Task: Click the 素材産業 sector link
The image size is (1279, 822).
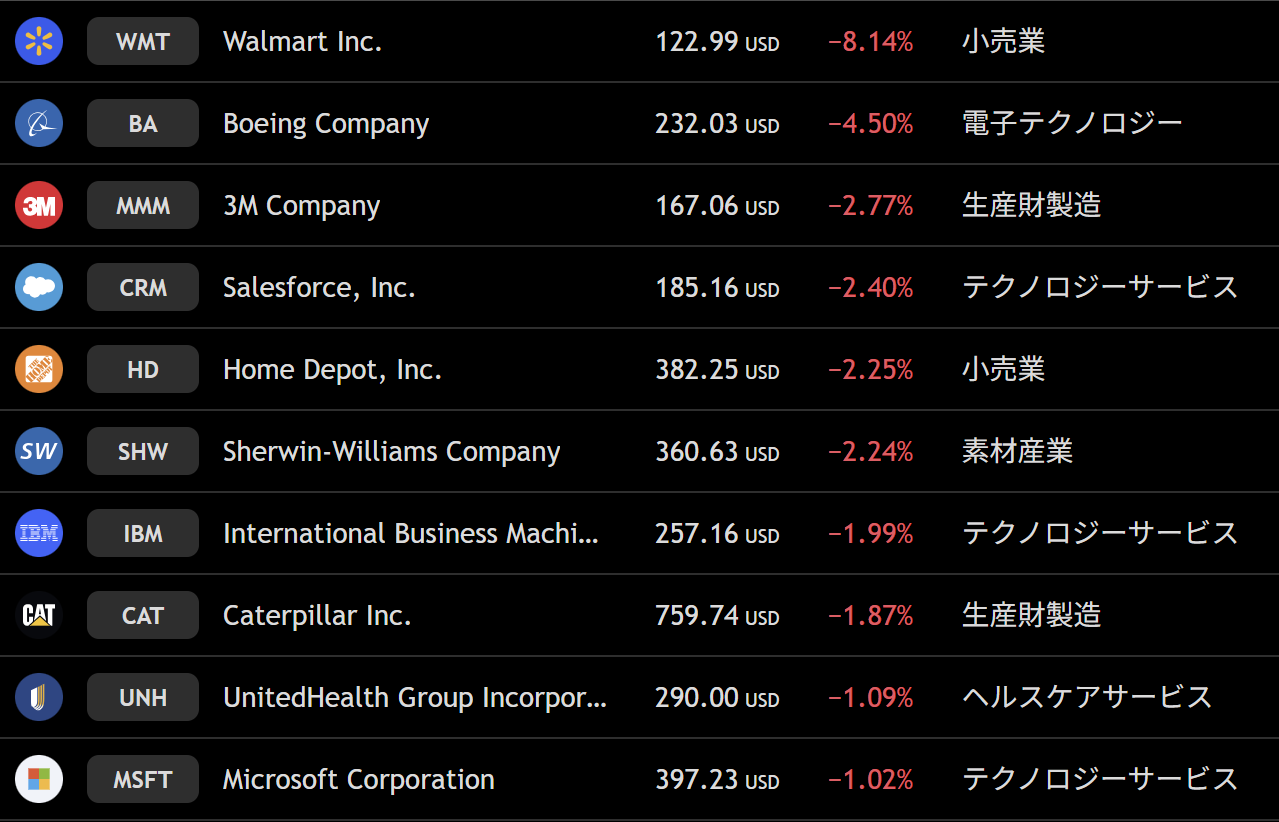Action: coord(1017,452)
